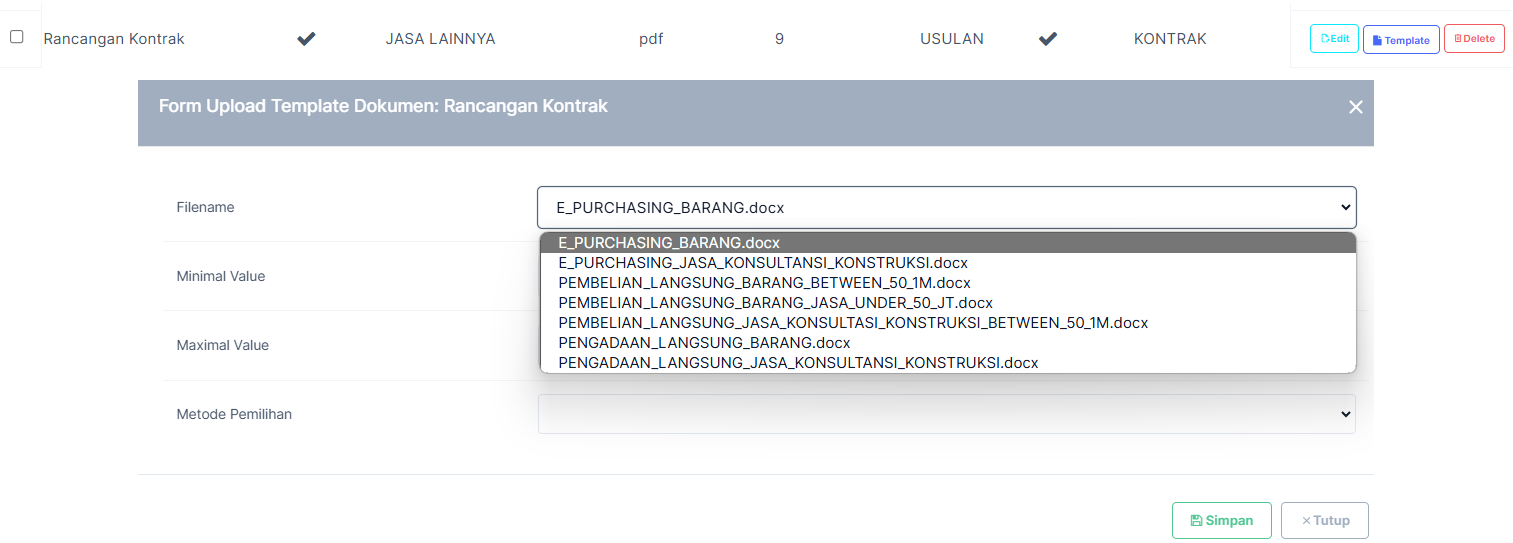Tick the Rancangan Kontrak row checkbox
Viewport: 1513px width, 543px height.
17,37
